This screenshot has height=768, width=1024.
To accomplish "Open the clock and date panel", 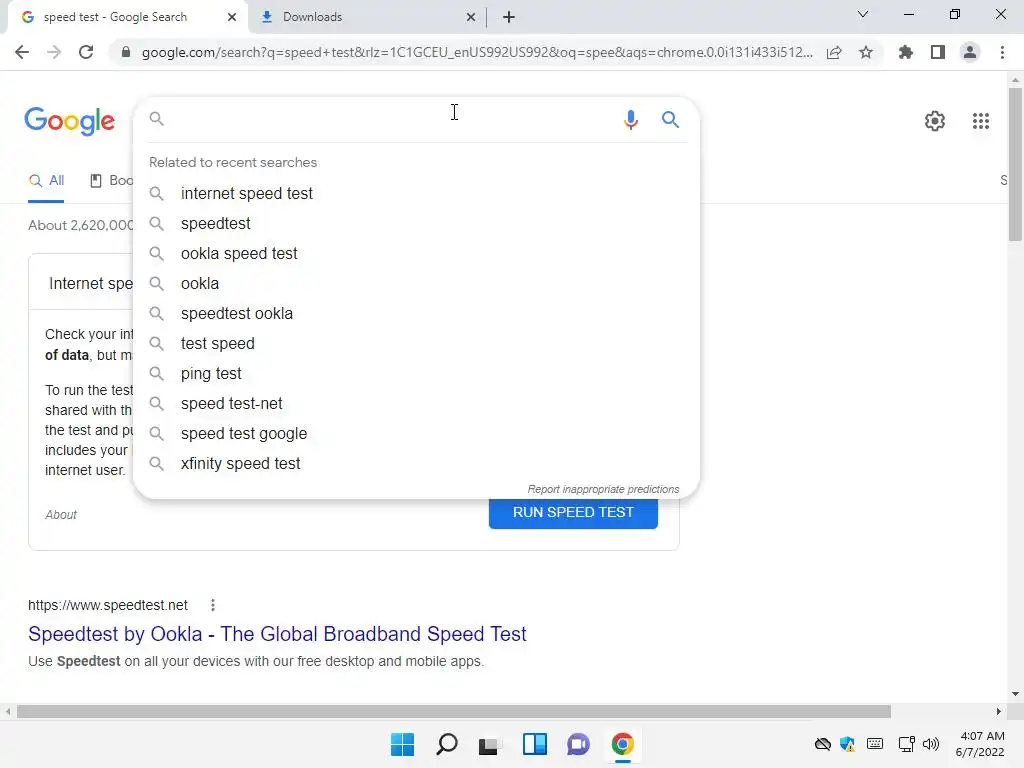I will click(x=980, y=744).
